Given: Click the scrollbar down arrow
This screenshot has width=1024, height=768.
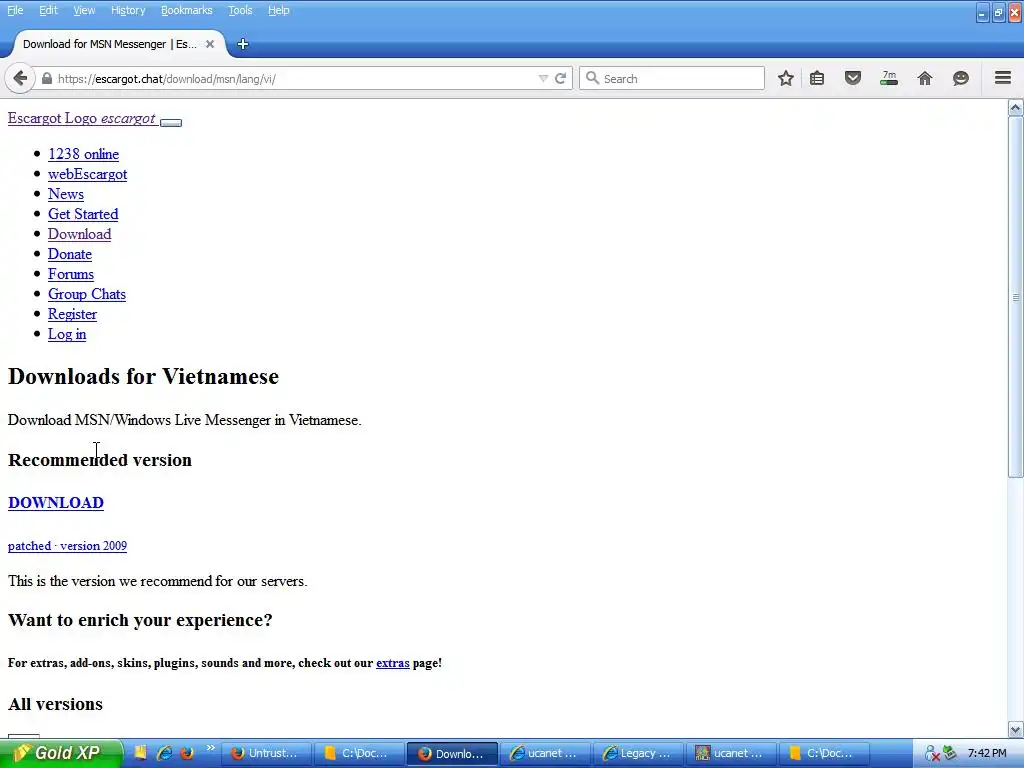Looking at the screenshot, I should (1016, 729).
